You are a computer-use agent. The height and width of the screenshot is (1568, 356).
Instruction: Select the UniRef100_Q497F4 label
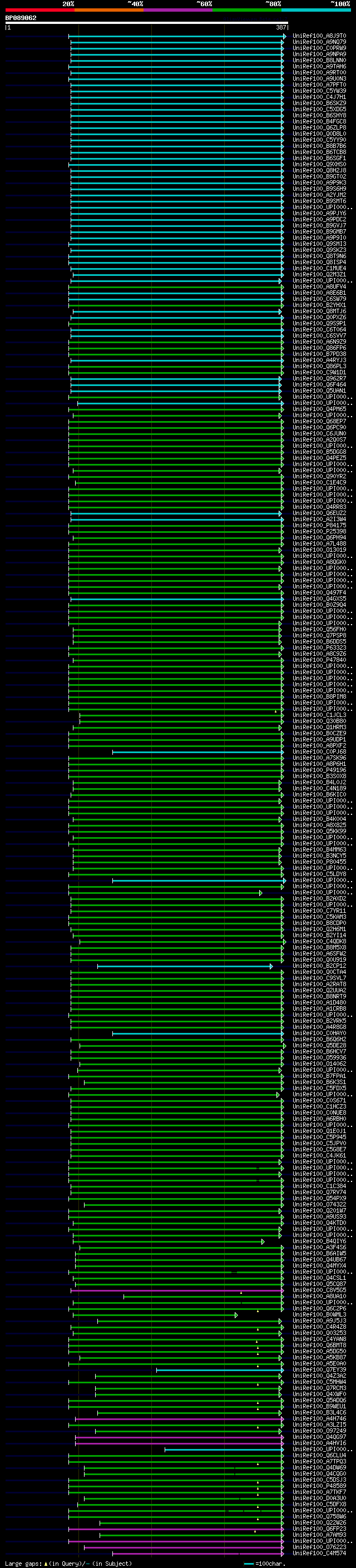point(319,592)
